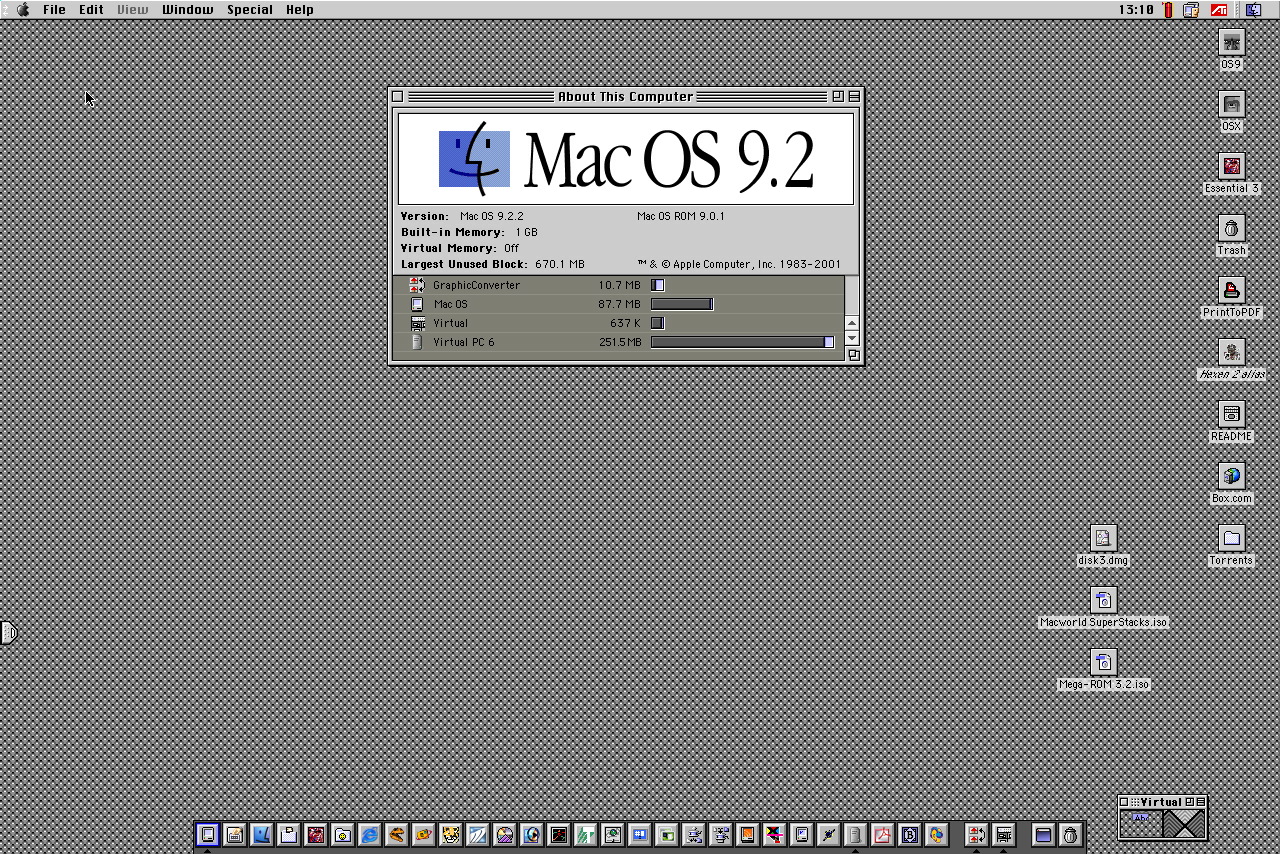Viewport: 1280px width, 854px height.
Task: Click the Mac OS 9.2 banner image
Action: click(x=626, y=159)
